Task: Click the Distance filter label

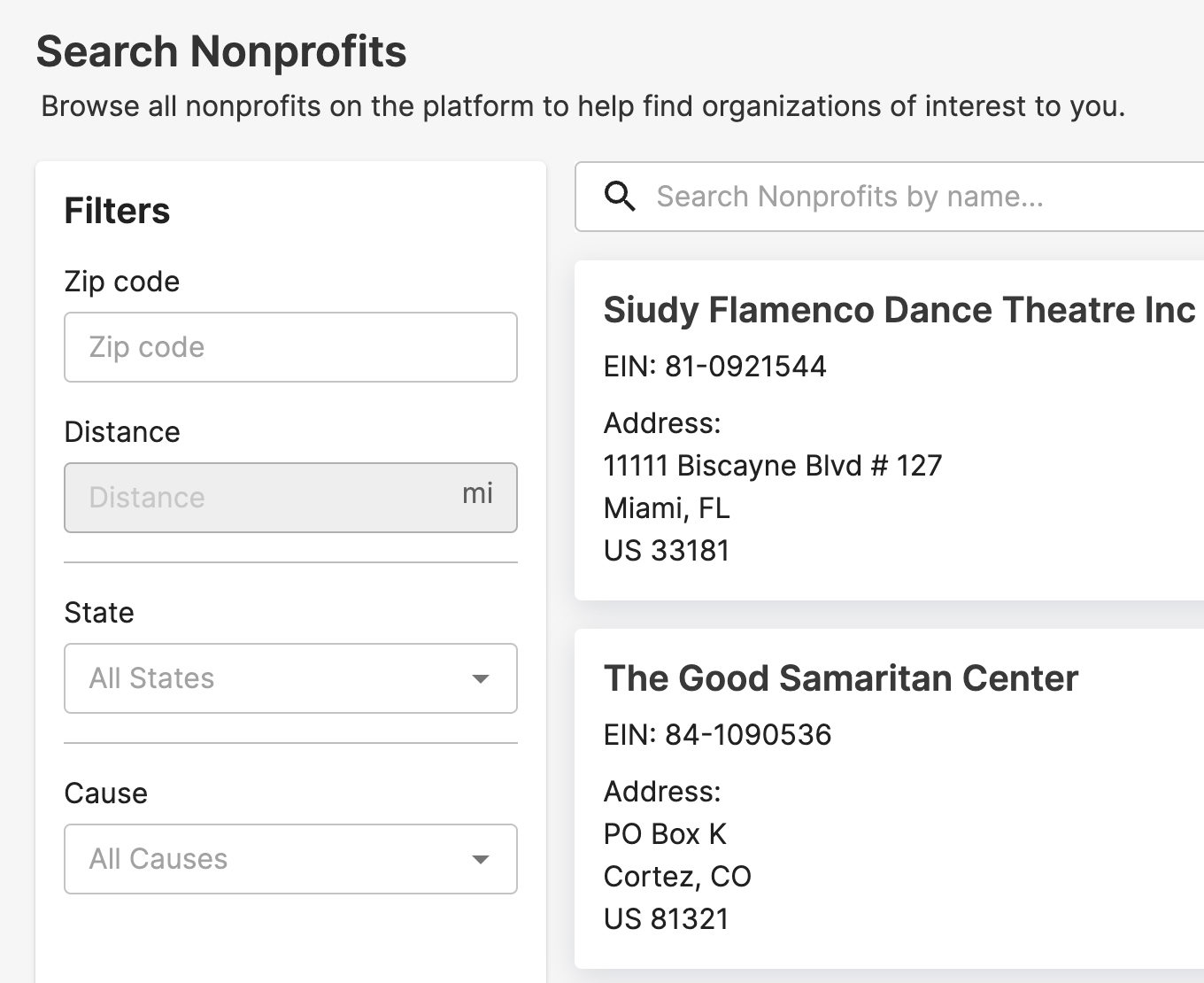Action: click(122, 432)
